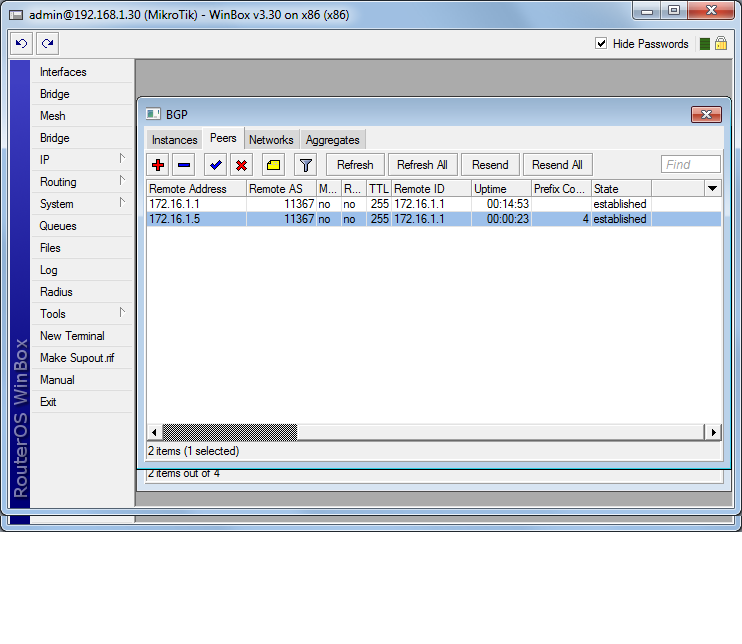742x644 pixels.
Task: Expand the Tools submenu arrow
Action: (x=122, y=312)
